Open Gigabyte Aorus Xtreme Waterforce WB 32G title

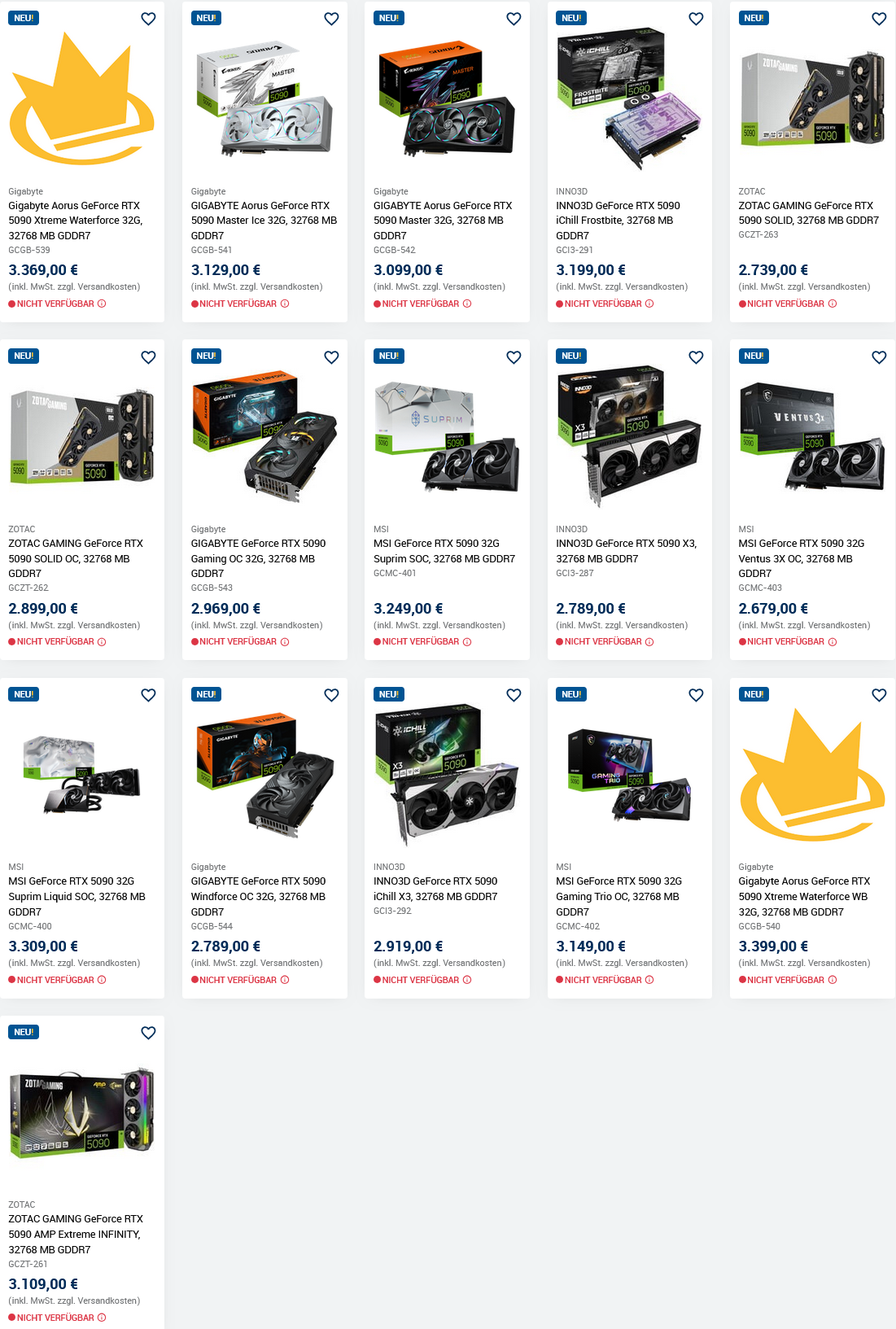804,897
